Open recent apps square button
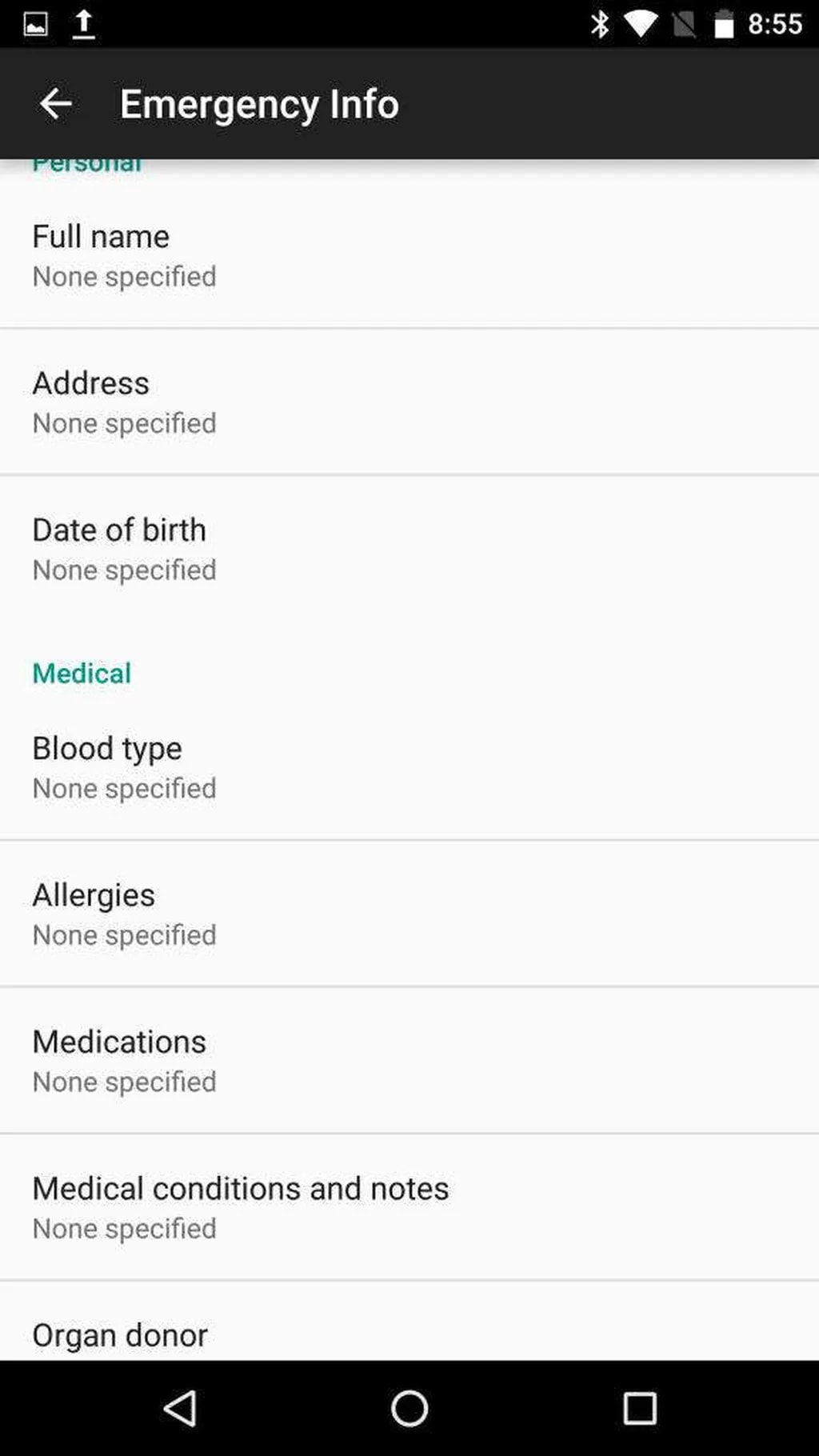Image resolution: width=819 pixels, height=1456 pixels. [639, 1408]
